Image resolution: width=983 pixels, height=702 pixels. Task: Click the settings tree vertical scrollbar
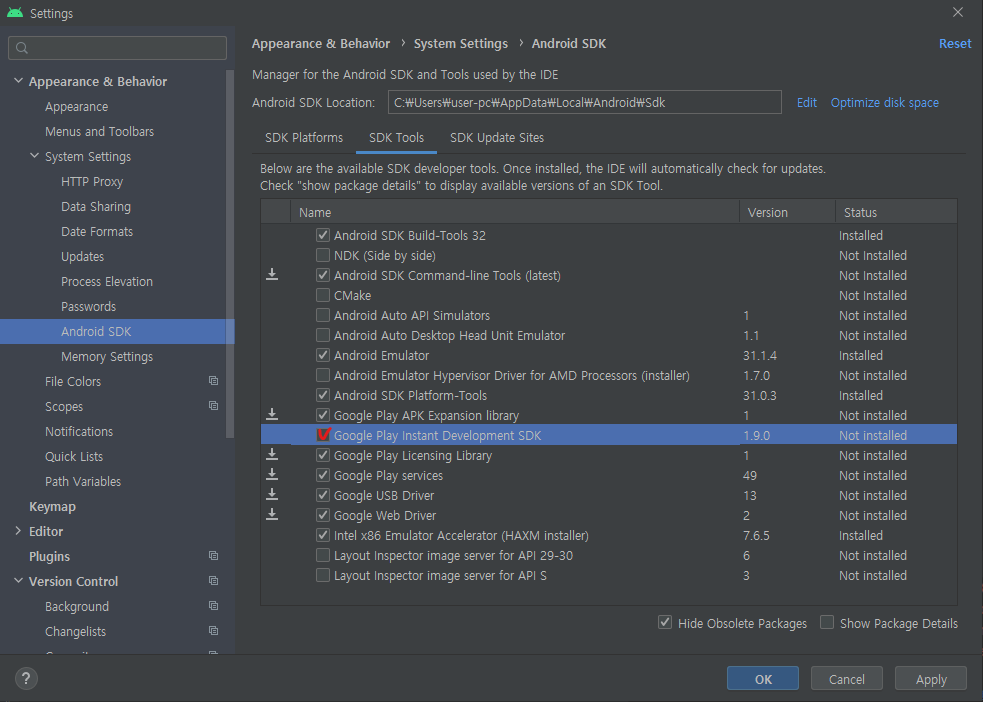coord(230,254)
